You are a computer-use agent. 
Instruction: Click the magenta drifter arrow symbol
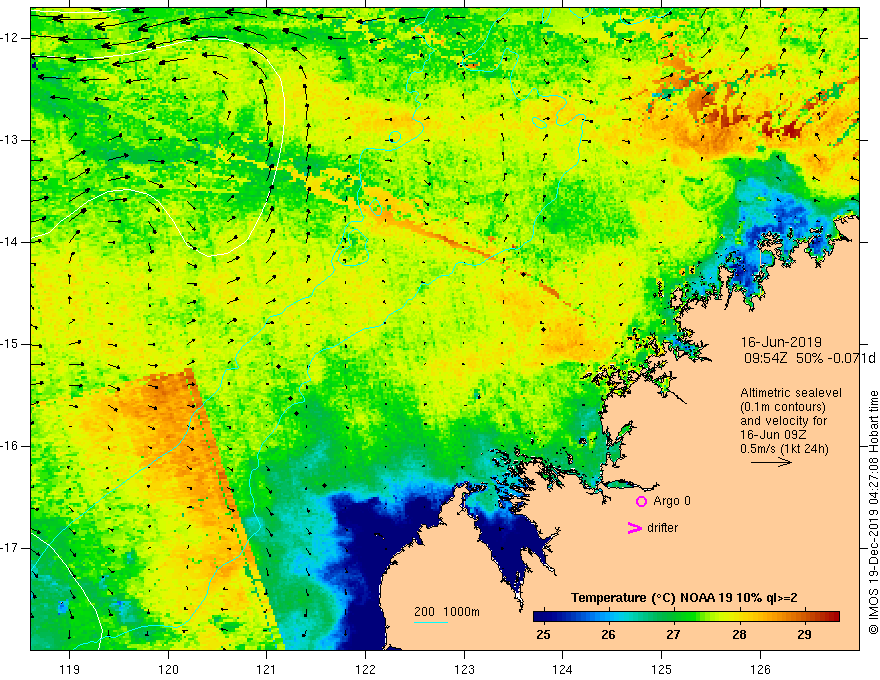click(634, 528)
